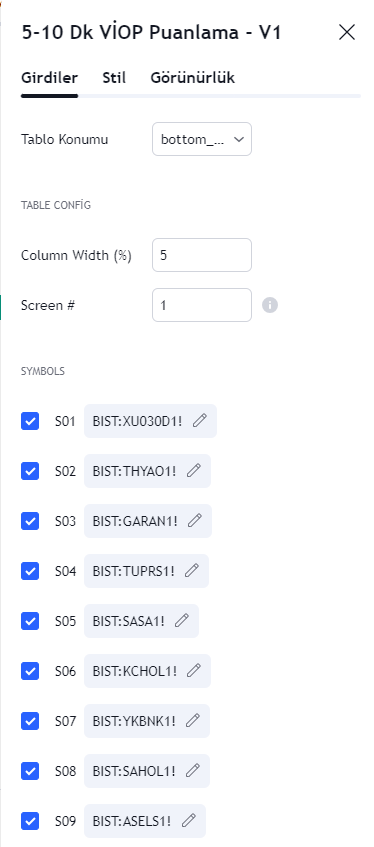This screenshot has width=374, height=847.
Task: Open the Görünürlük tab
Action: (192, 78)
